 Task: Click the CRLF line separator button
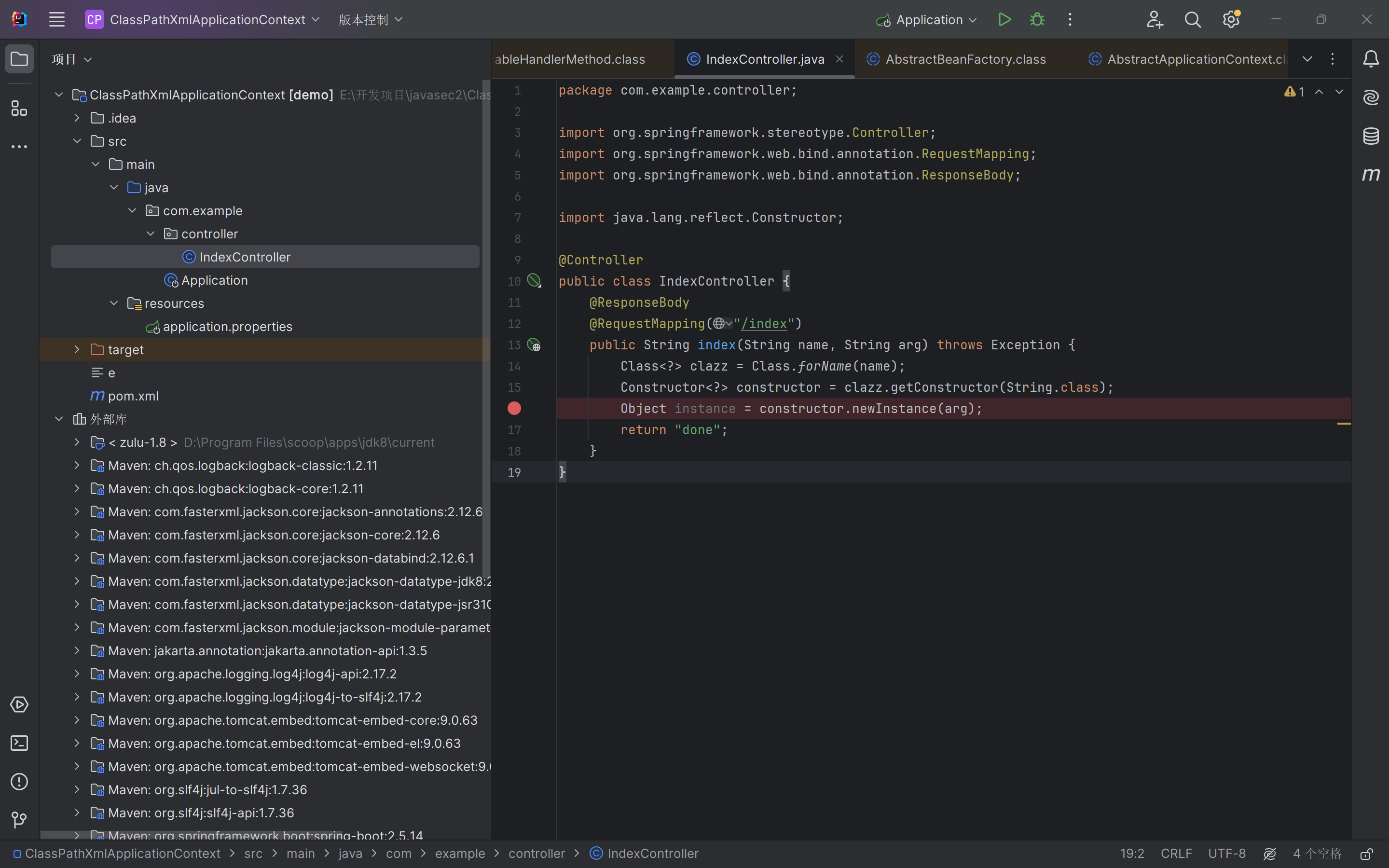[1175, 854]
